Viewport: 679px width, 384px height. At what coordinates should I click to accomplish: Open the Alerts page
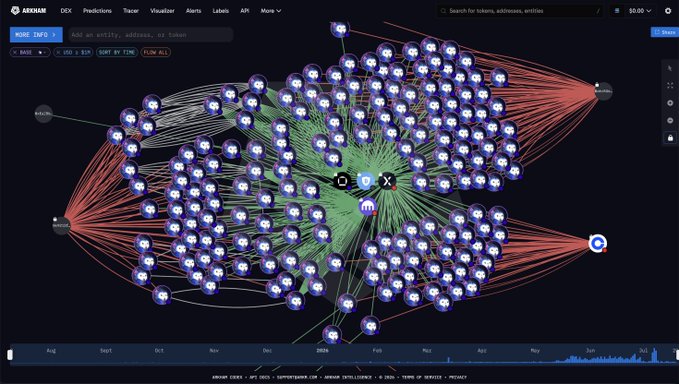click(x=193, y=10)
